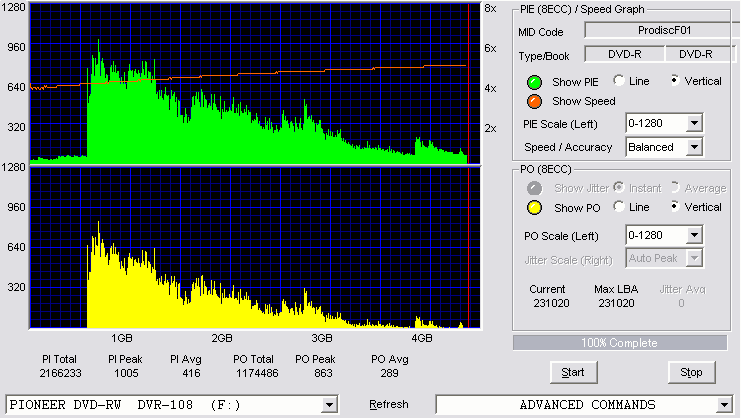741x418 pixels.
Task: Click the Stop button
Action: click(x=691, y=373)
